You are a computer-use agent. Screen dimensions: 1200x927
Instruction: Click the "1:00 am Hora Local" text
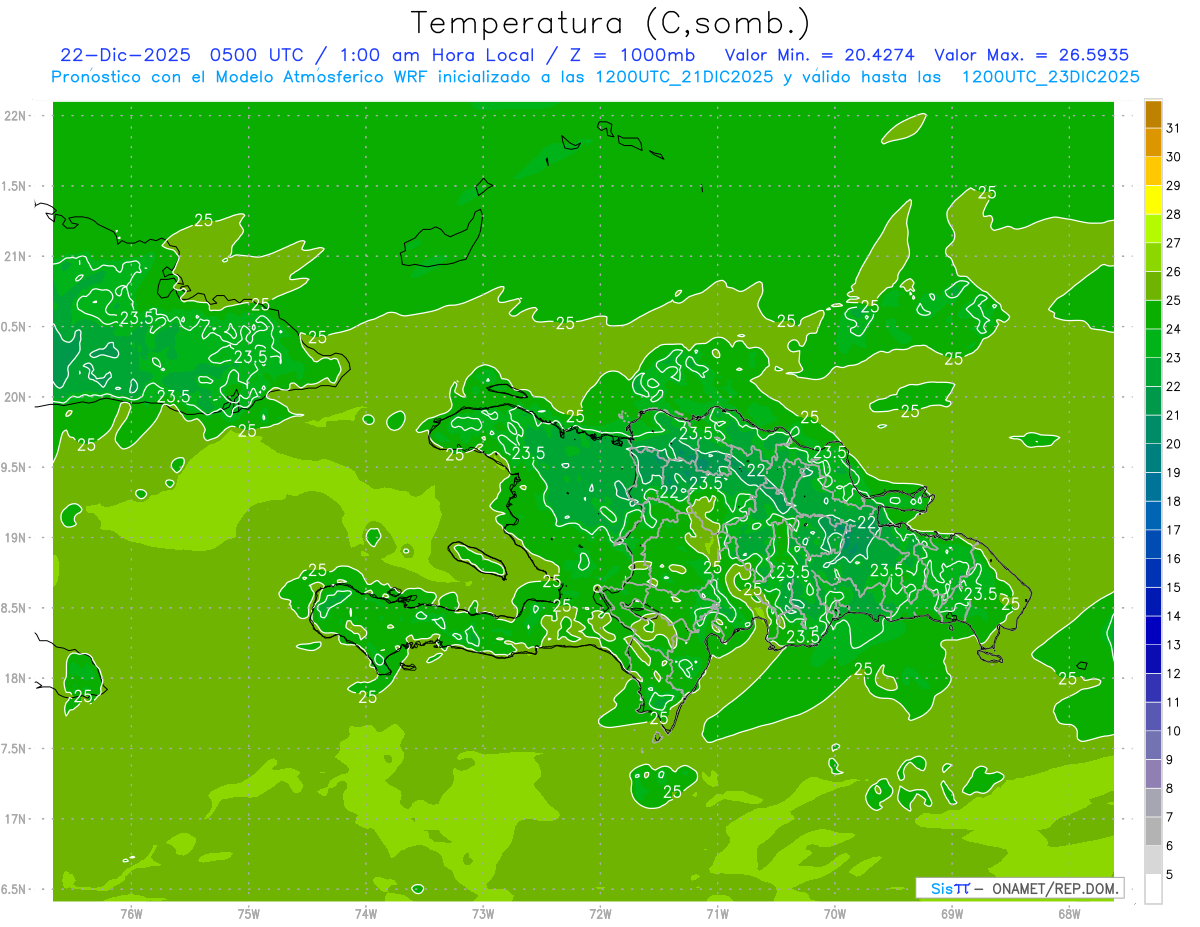click(x=439, y=55)
